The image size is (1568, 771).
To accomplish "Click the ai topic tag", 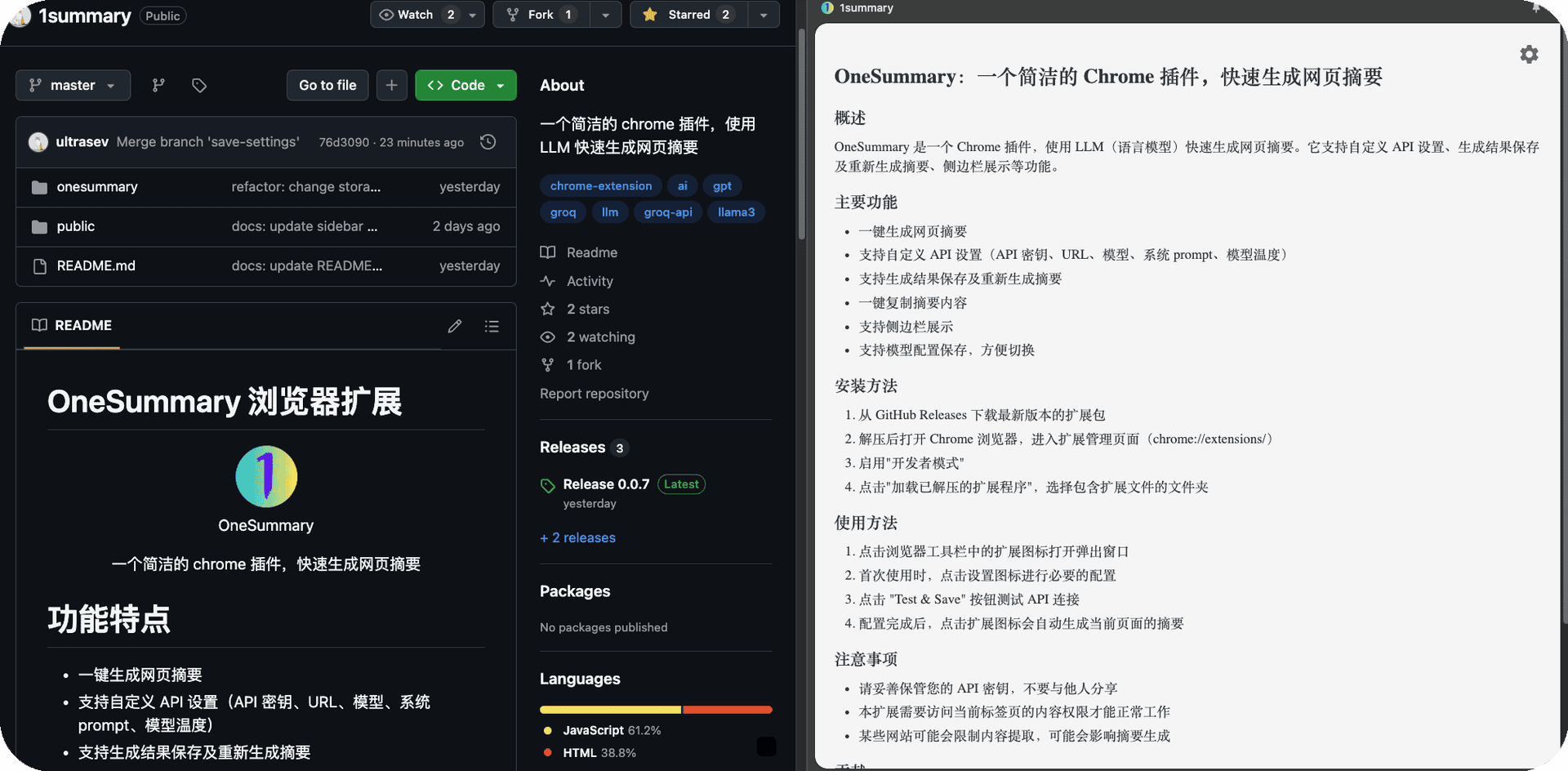I will (x=683, y=186).
